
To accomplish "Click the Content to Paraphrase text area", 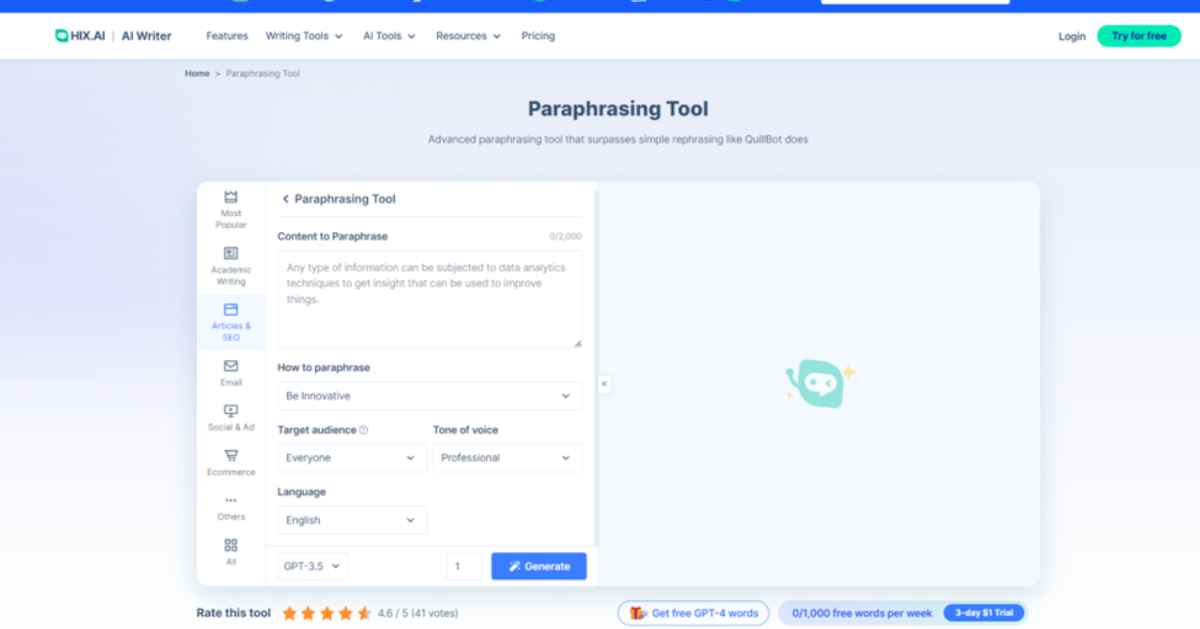I will [x=429, y=300].
